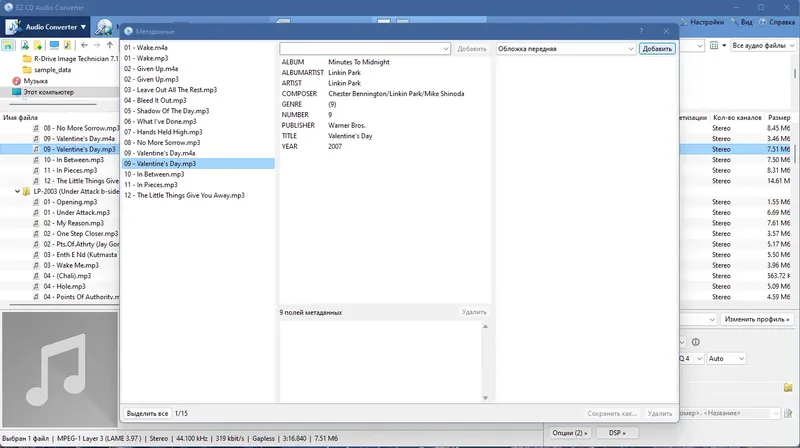
Task: Select Этот компьютер in the folder tree
Action: tap(43, 92)
